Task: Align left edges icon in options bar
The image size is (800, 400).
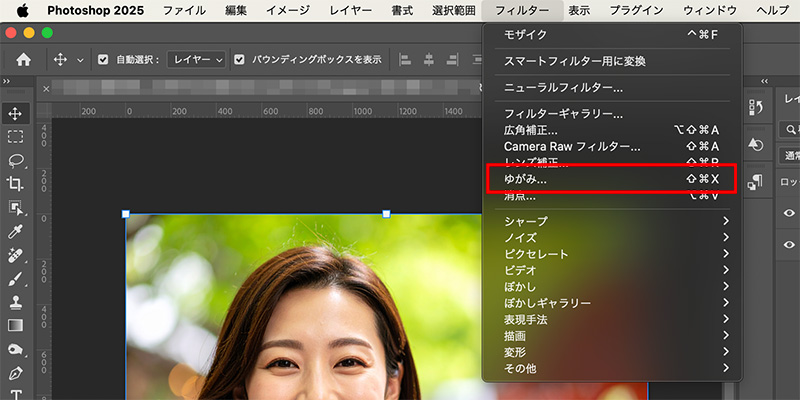Action: [x=405, y=60]
